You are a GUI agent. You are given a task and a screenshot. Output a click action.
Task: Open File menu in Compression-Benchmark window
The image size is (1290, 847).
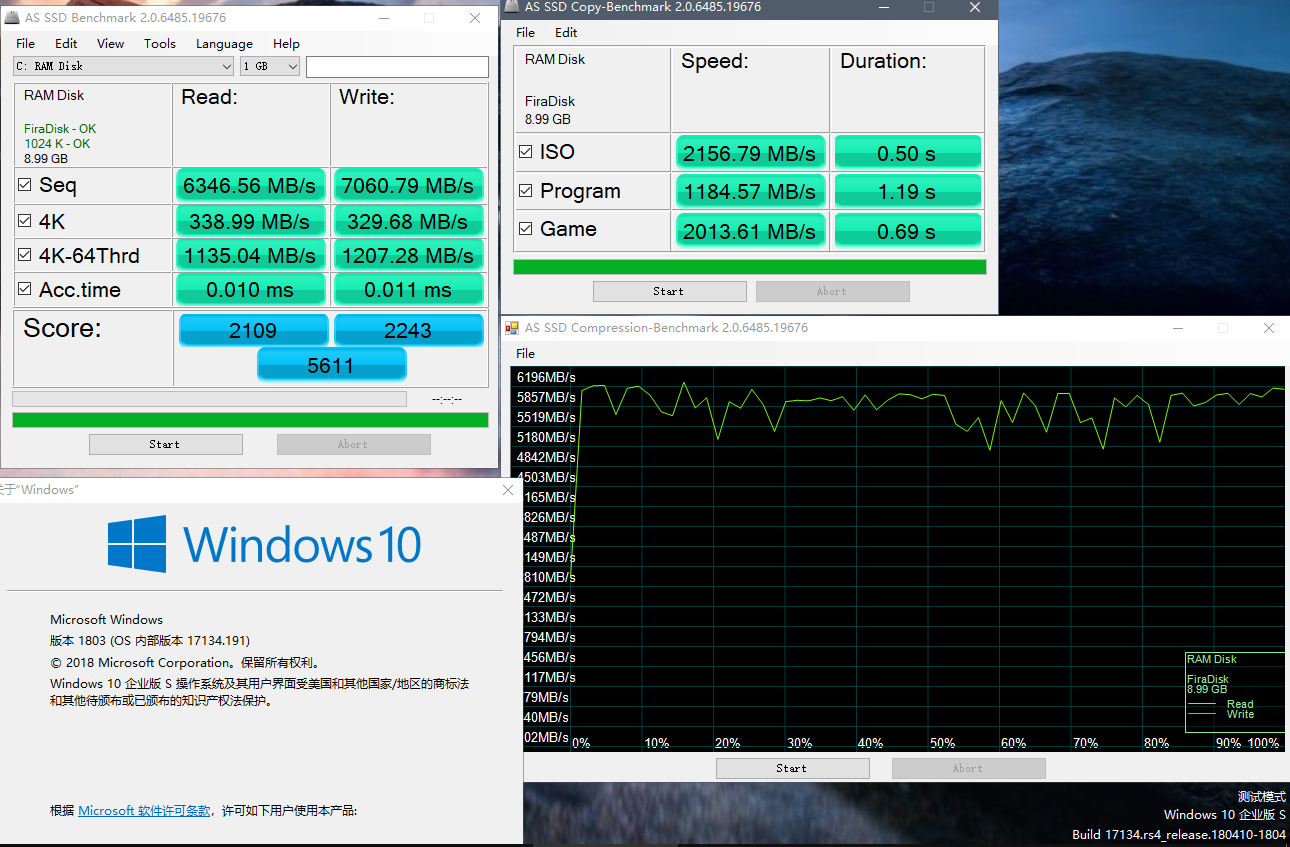tap(526, 354)
